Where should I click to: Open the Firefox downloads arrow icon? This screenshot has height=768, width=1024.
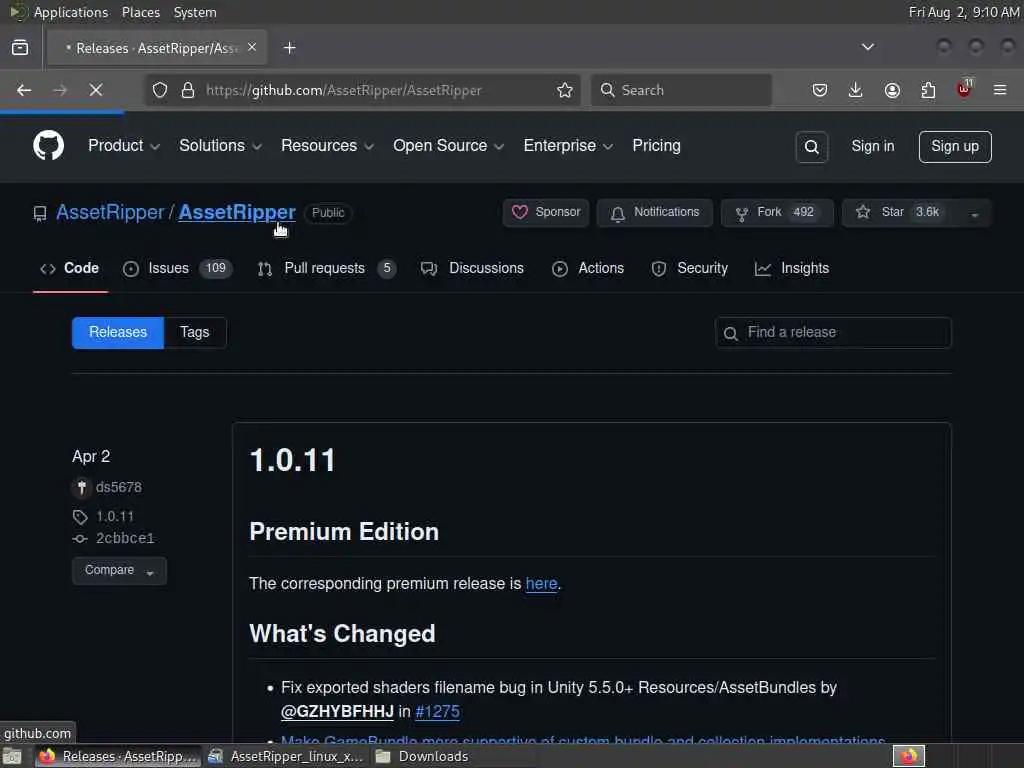pyautogui.click(x=856, y=90)
